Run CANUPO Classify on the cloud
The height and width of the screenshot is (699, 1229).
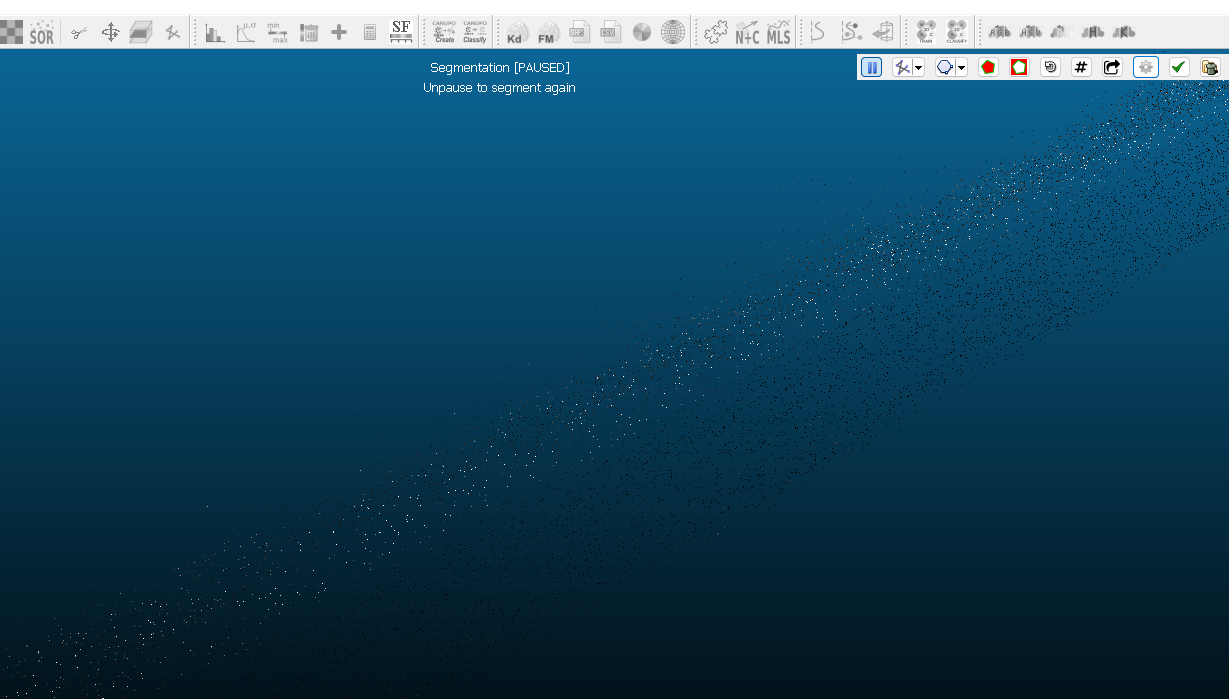pyautogui.click(x=474, y=32)
